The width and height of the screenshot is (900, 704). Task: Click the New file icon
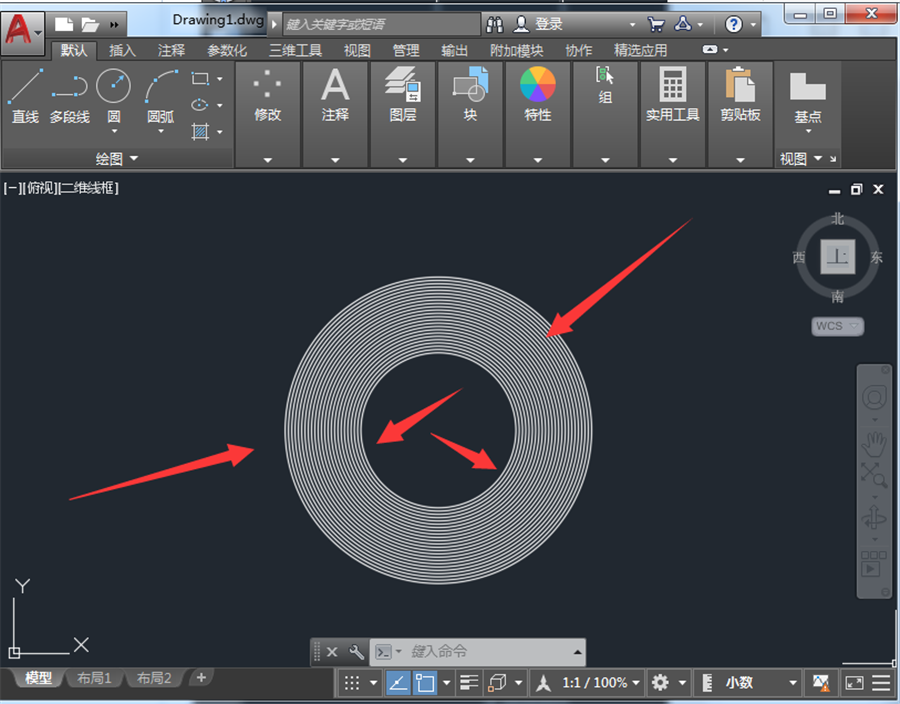coord(64,24)
